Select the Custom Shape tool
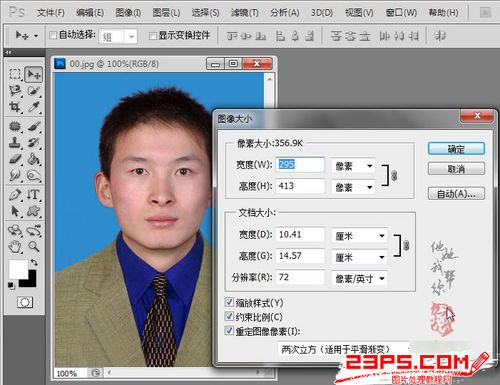 [34, 211]
